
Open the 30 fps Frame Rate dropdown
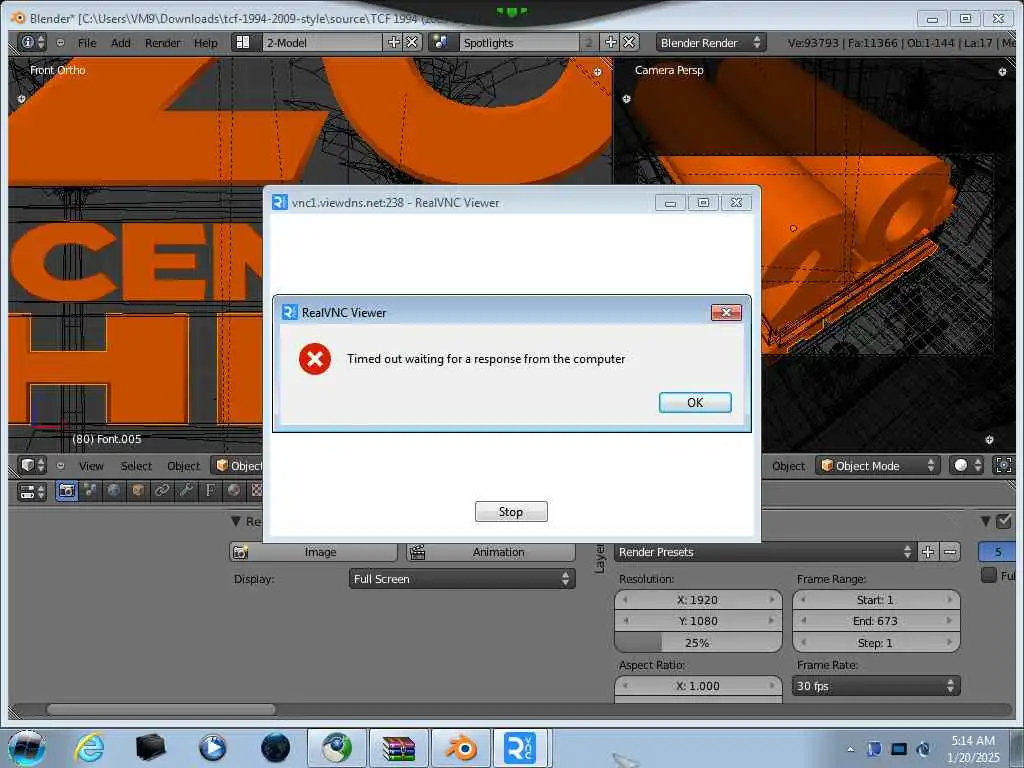[876, 686]
